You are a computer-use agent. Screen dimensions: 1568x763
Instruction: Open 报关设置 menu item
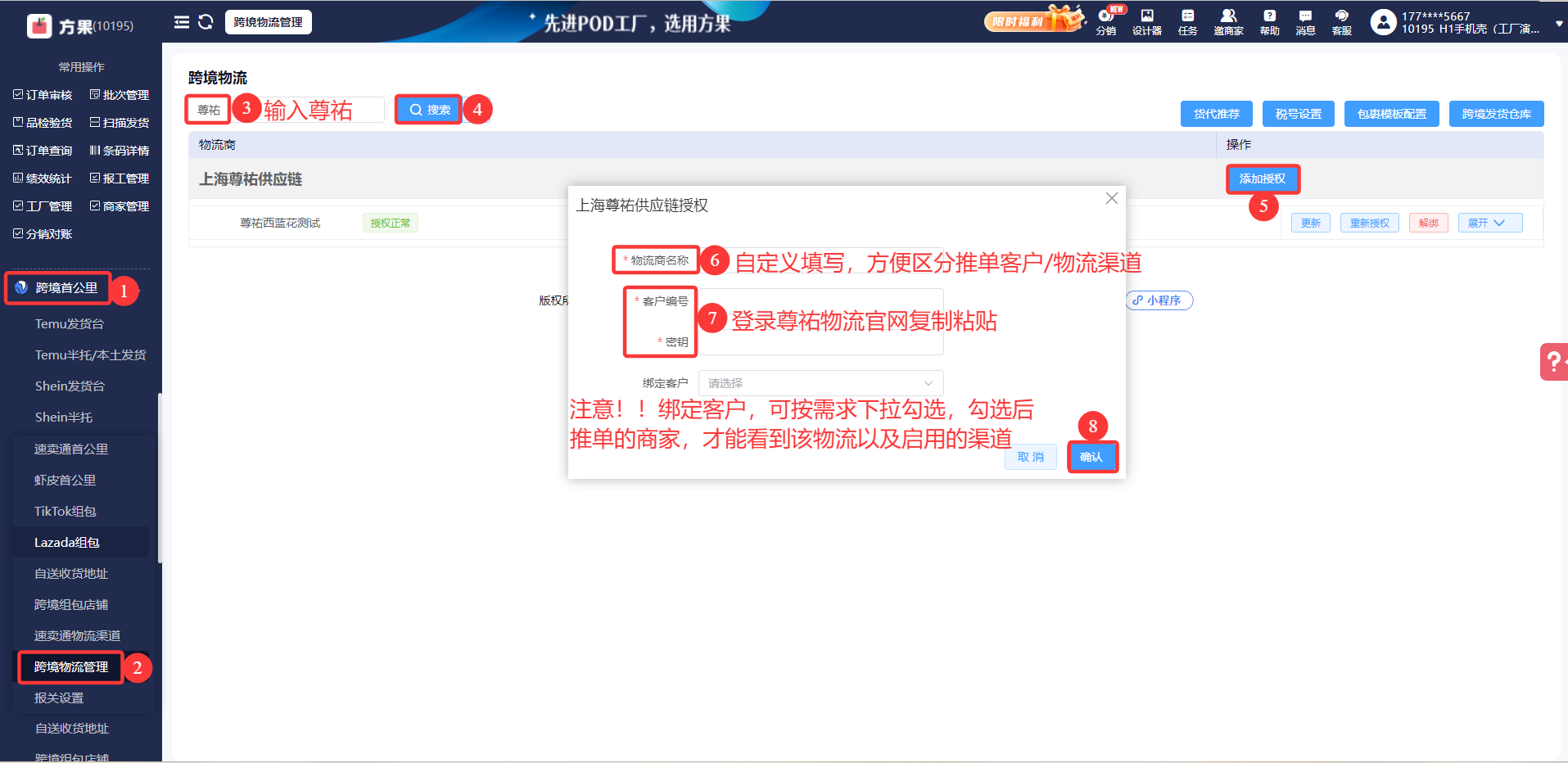[59, 698]
